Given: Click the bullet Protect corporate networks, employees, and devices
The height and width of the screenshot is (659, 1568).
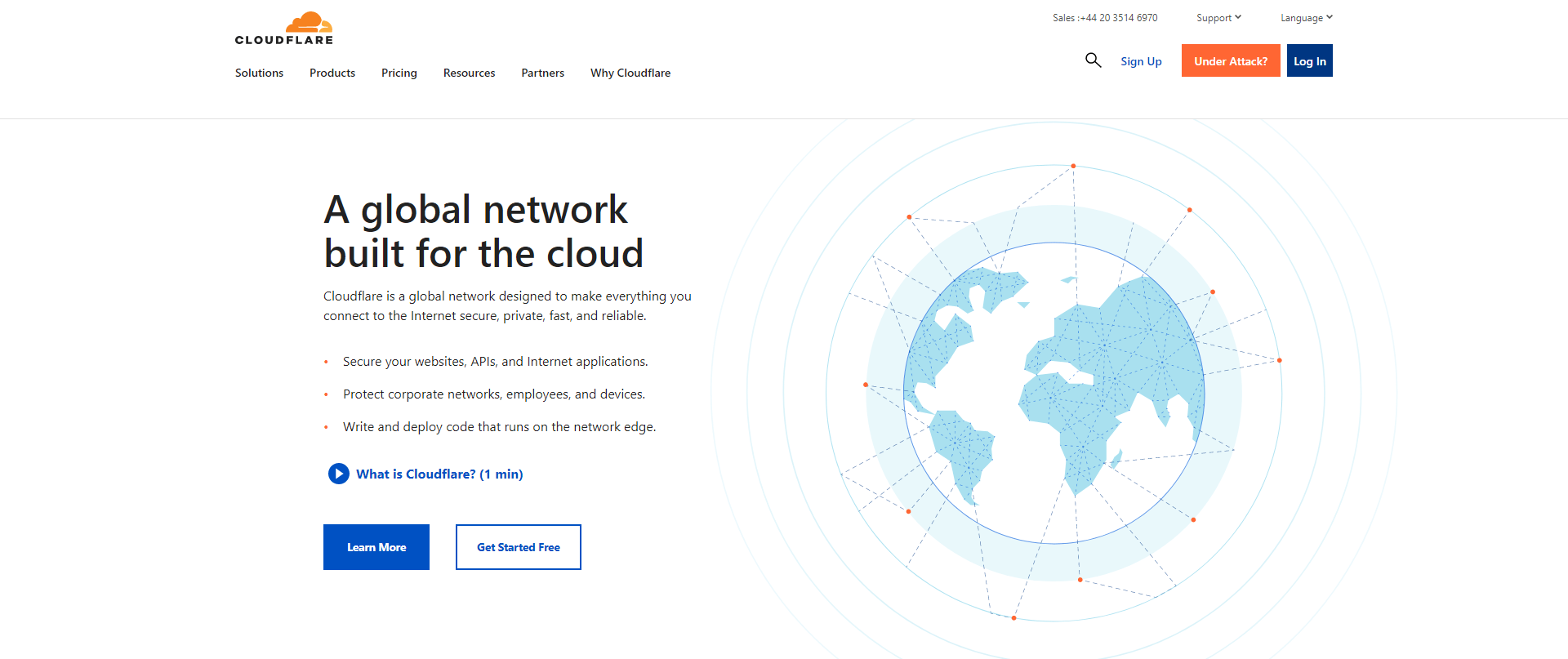Looking at the screenshot, I should coord(494,394).
